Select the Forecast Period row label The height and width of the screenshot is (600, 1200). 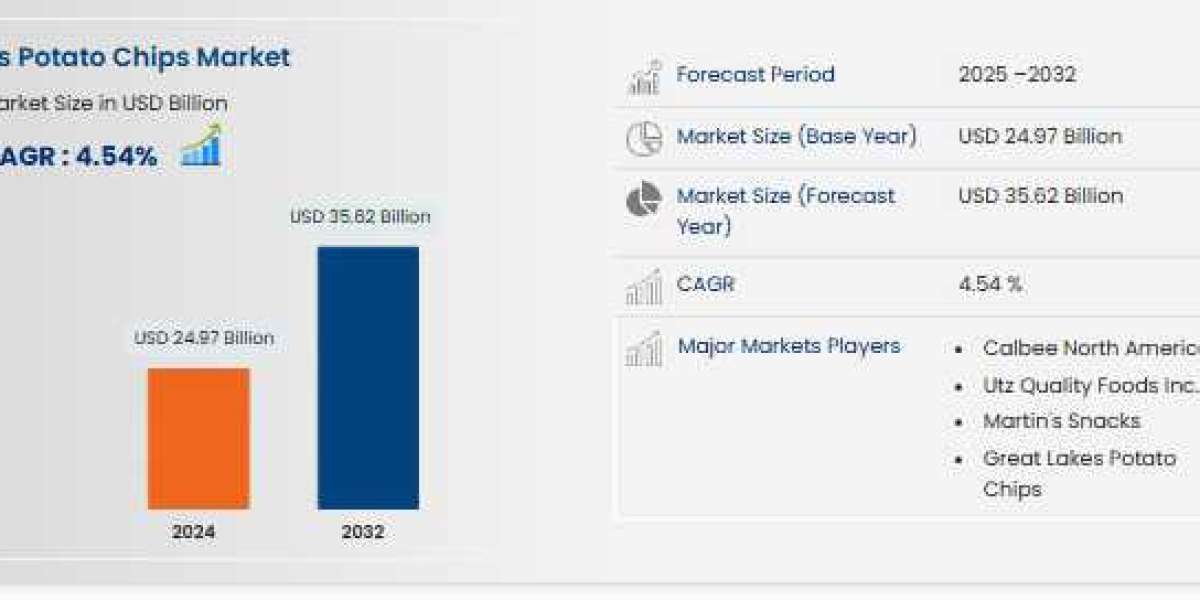757,74
